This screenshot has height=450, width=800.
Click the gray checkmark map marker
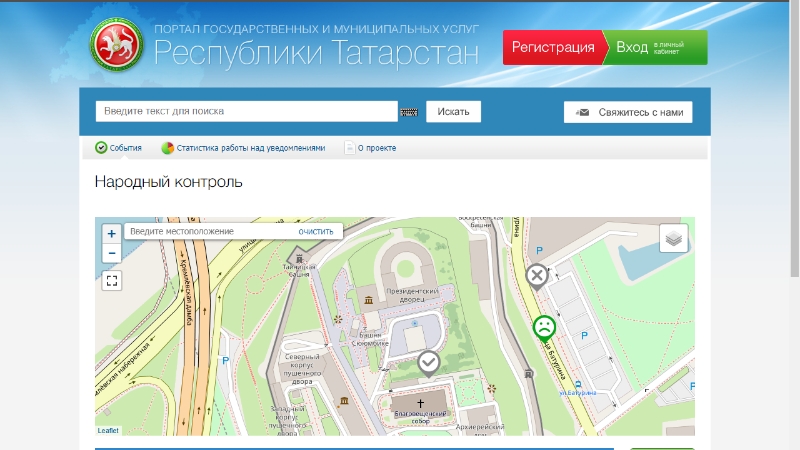point(428,361)
